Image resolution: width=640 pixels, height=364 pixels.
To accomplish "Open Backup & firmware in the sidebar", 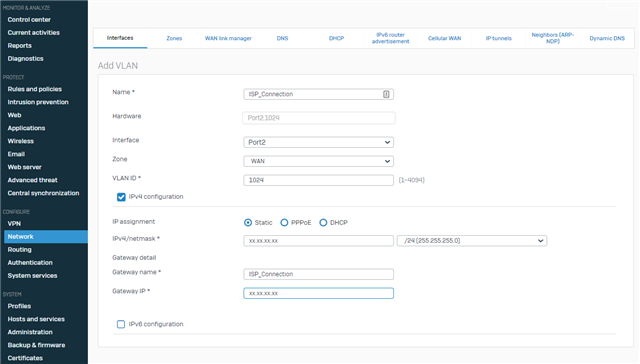I will click(x=36, y=345).
